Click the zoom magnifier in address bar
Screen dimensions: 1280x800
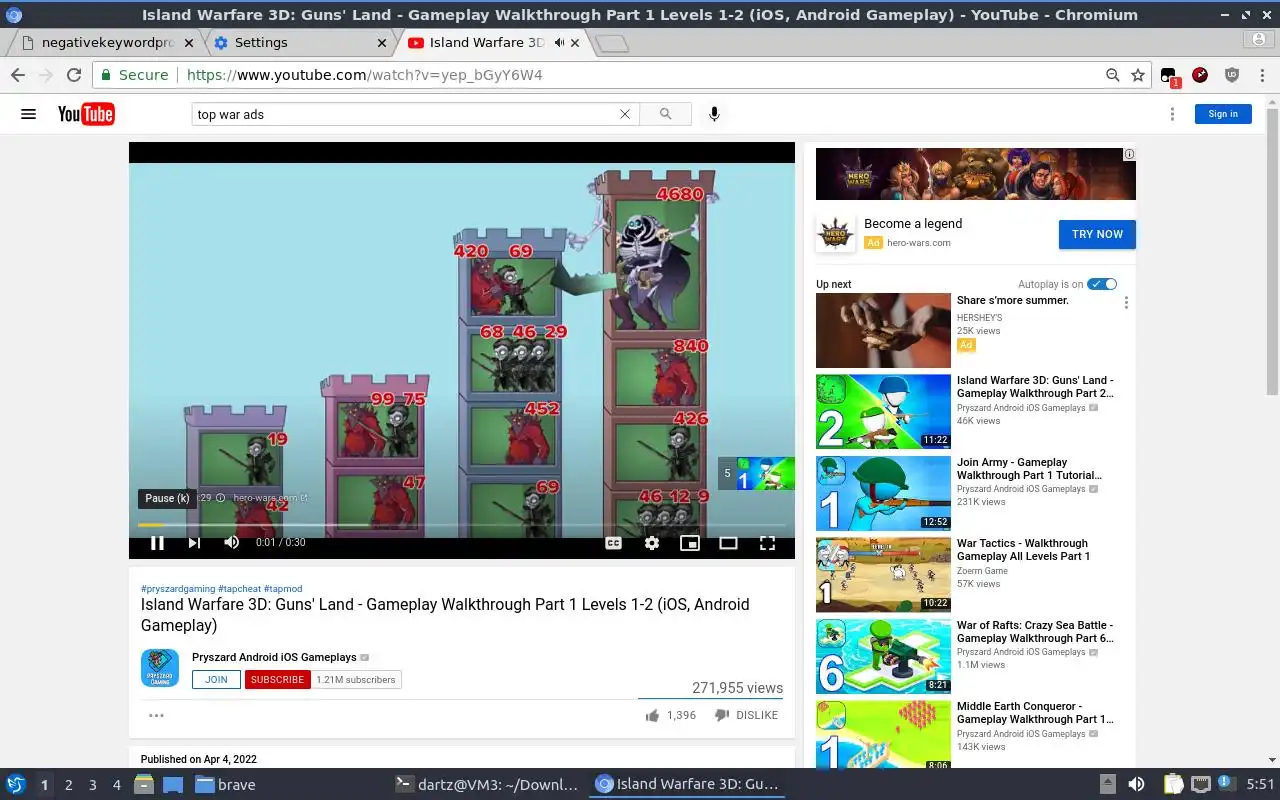click(1112, 75)
